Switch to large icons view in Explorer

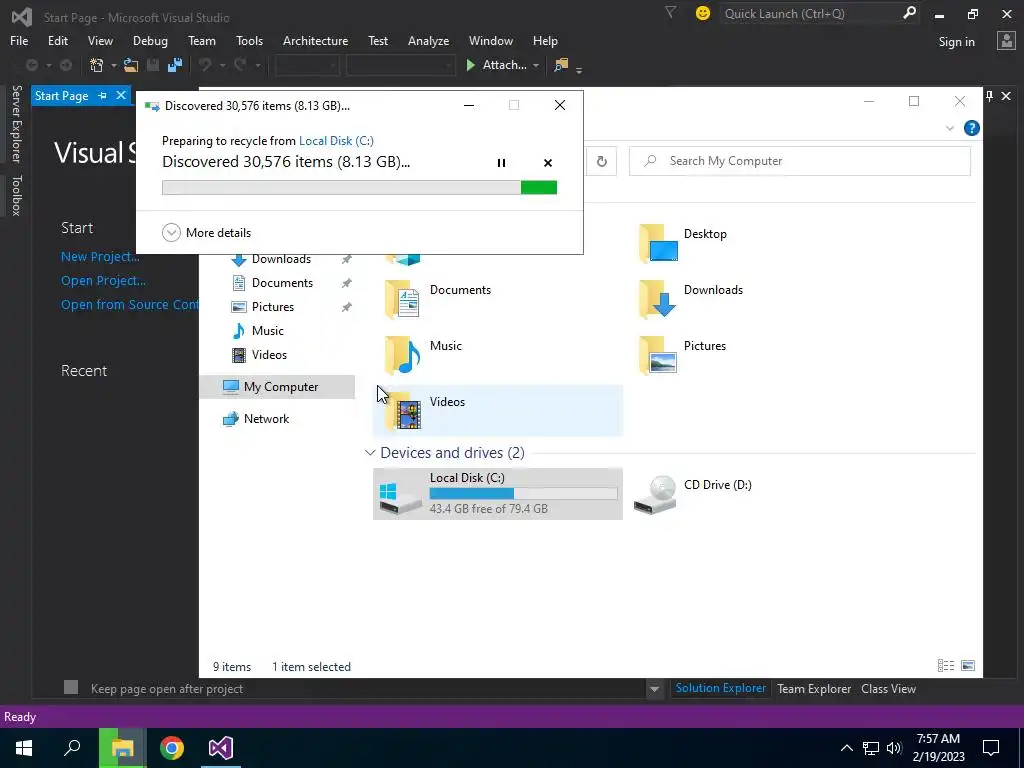968,665
